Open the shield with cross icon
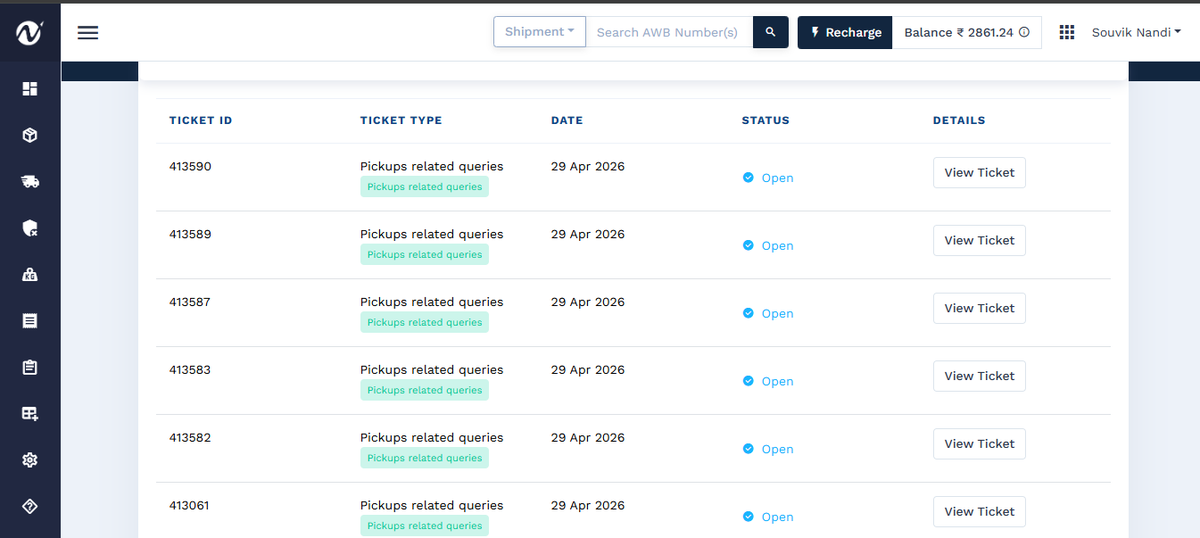Image resolution: width=1200 pixels, height=538 pixels. (30, 228)
